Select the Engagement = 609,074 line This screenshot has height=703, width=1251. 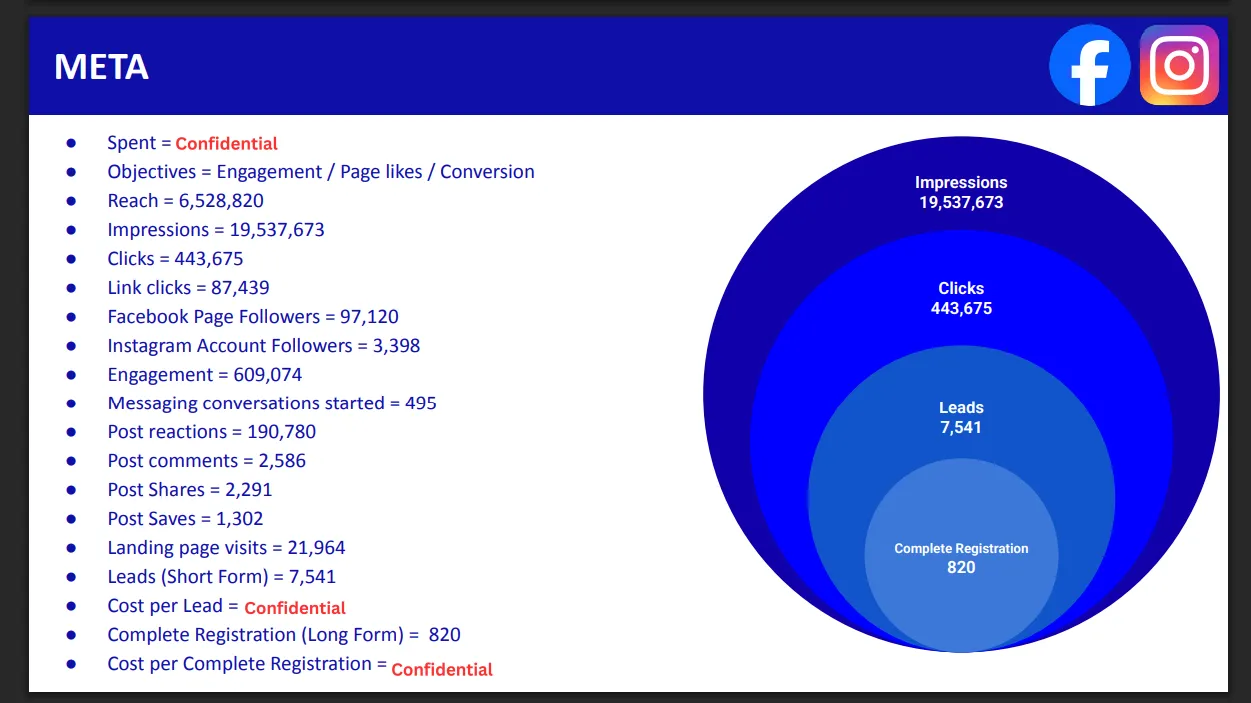[x=205, y=375]
